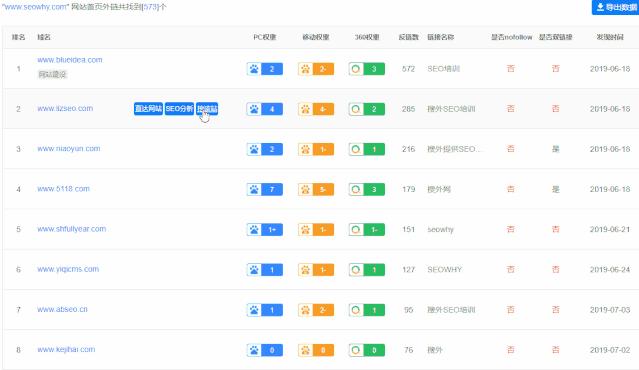
Task: Click backlink count 179 for www.5118.com
Action: click(408, 189)
